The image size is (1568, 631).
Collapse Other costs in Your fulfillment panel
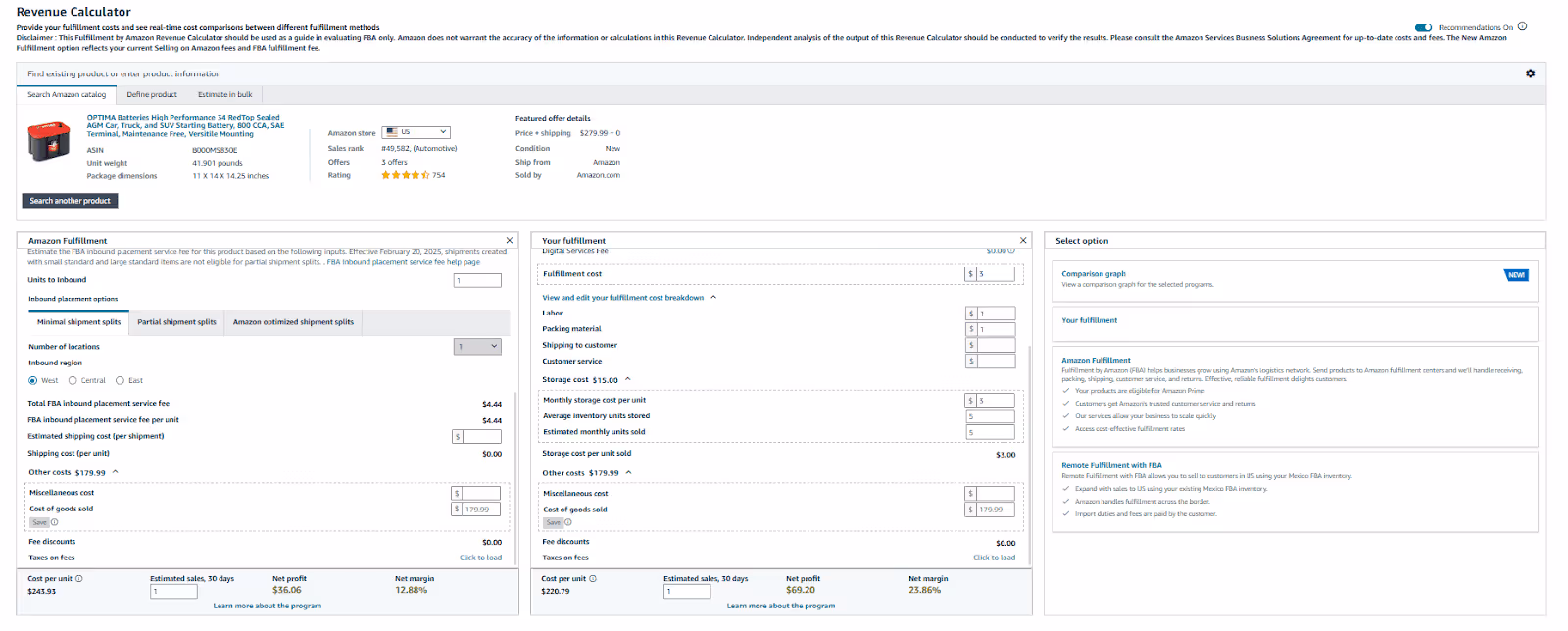coord(628,472)
